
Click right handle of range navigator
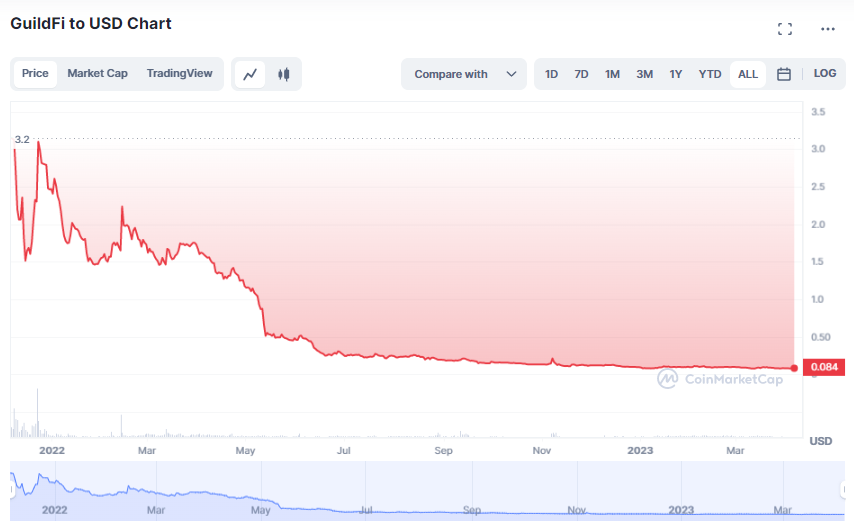[x=845, y=489]
